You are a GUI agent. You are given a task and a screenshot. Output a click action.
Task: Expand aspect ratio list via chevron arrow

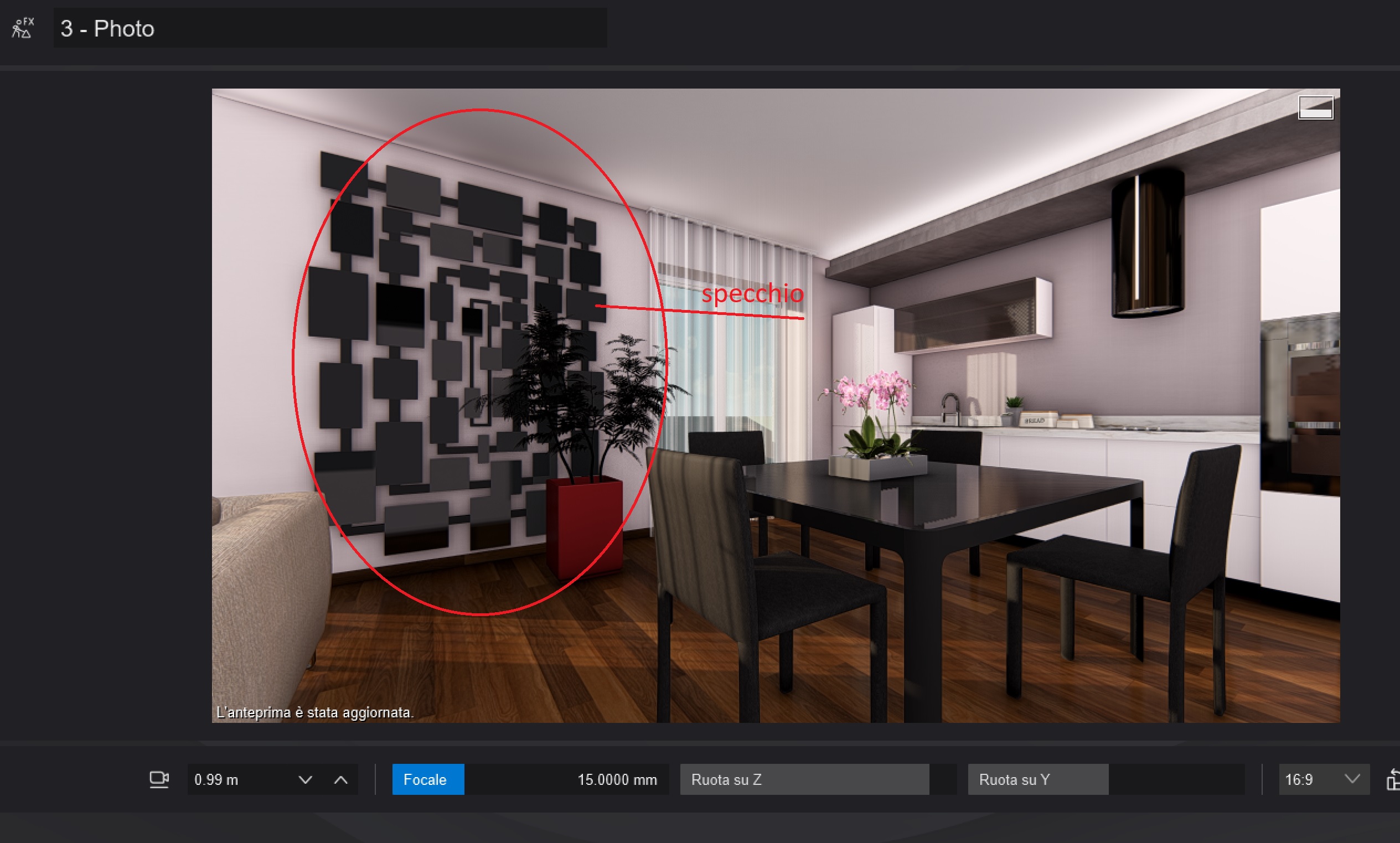tap(1353, 779)
